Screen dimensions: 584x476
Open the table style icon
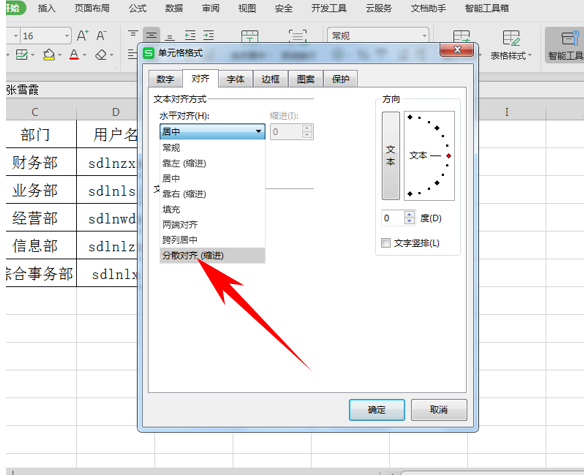(511, 38)
